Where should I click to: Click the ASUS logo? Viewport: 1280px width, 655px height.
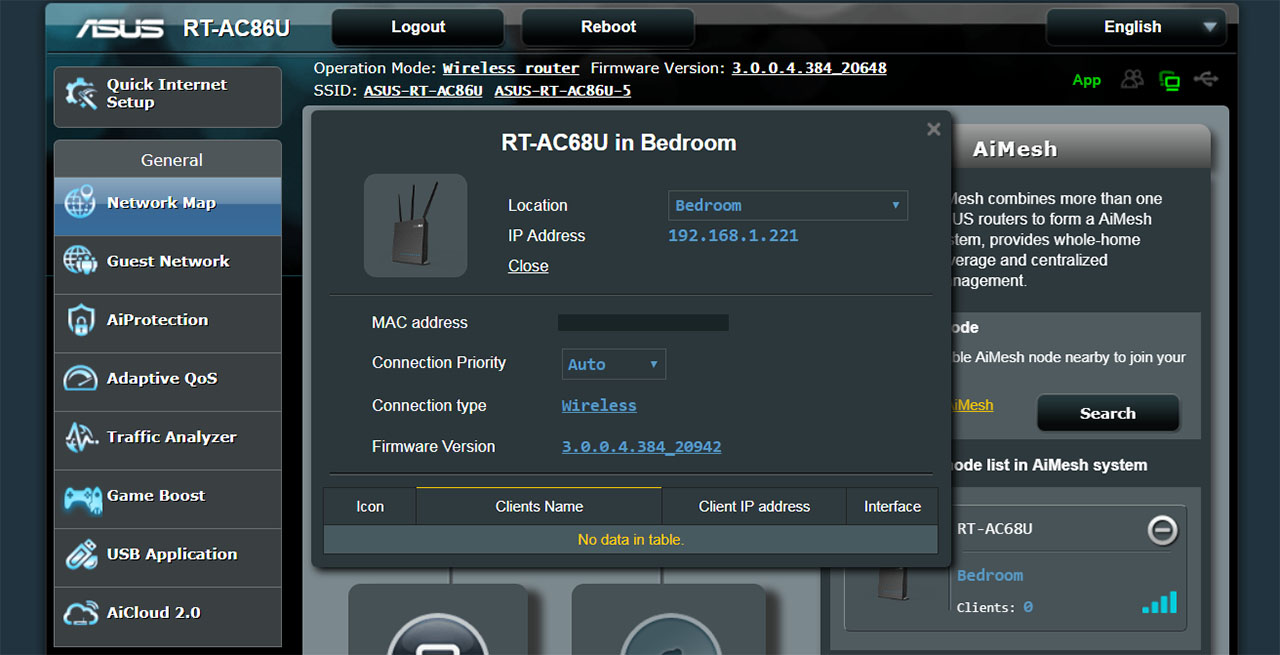pos(120,27)
